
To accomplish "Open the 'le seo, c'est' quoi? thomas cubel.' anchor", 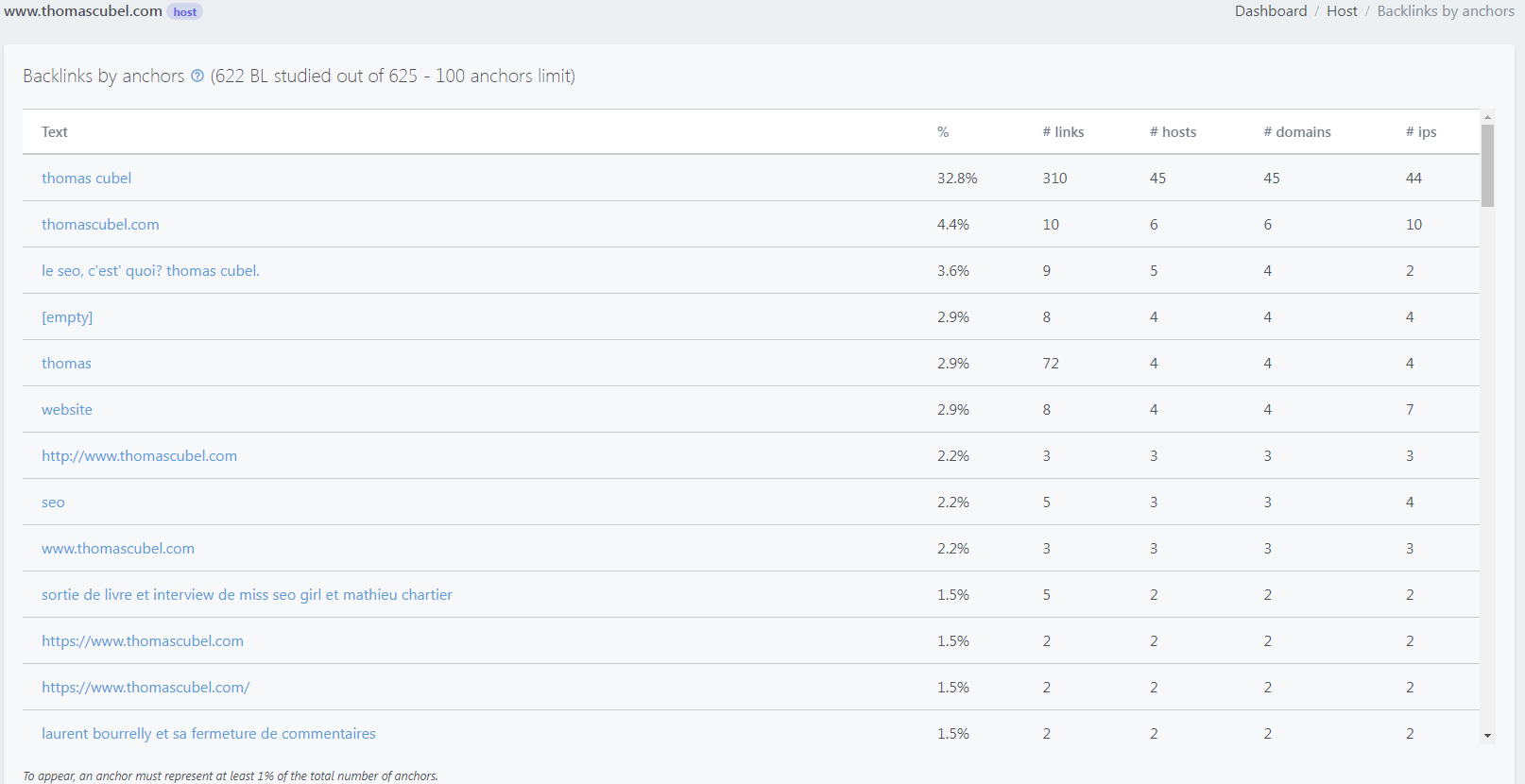I will (x=150, y=271).
